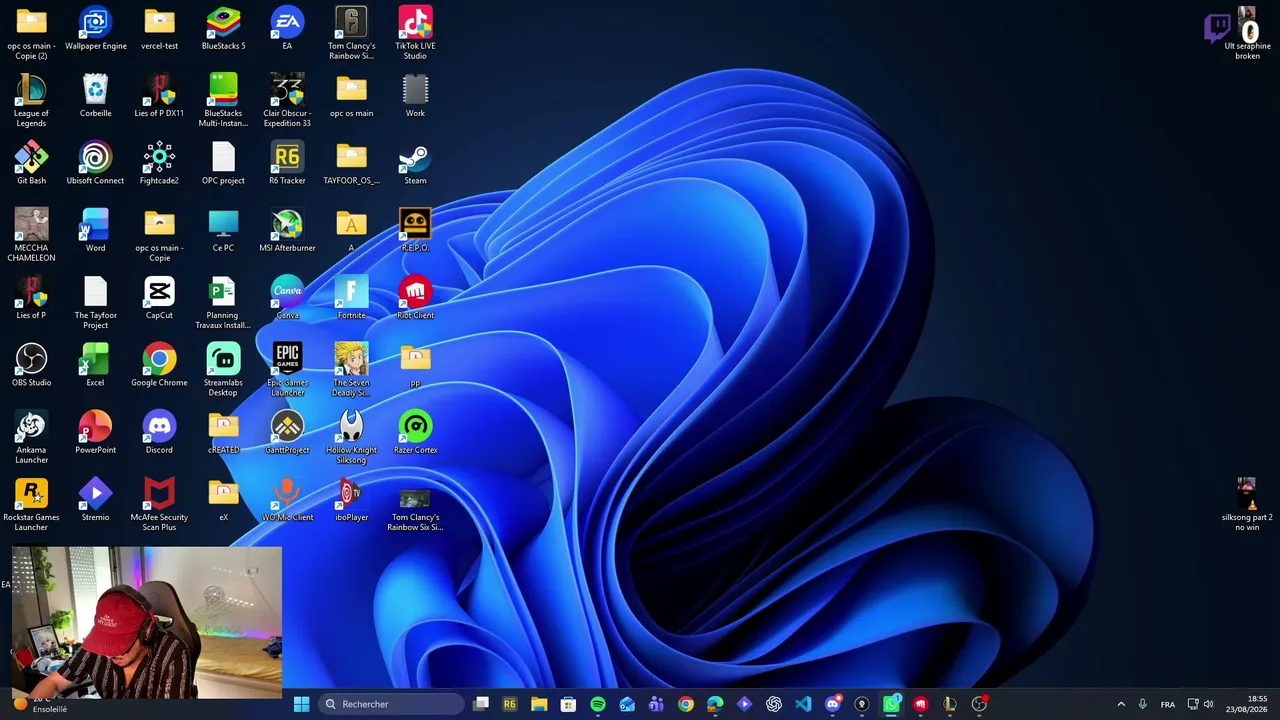Open File Explorer from the taskbar

539,704
